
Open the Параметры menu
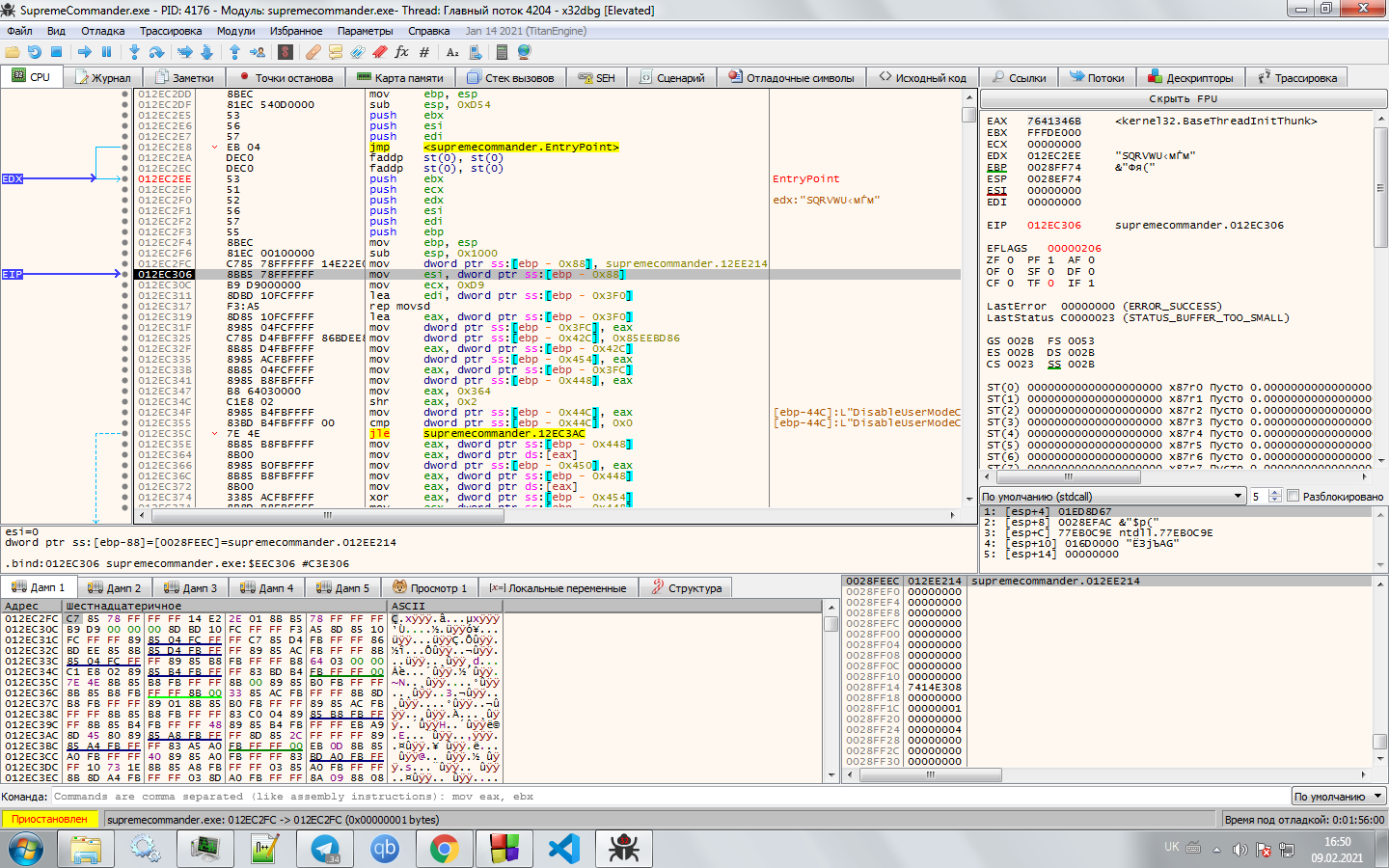[x=365, y=31]
